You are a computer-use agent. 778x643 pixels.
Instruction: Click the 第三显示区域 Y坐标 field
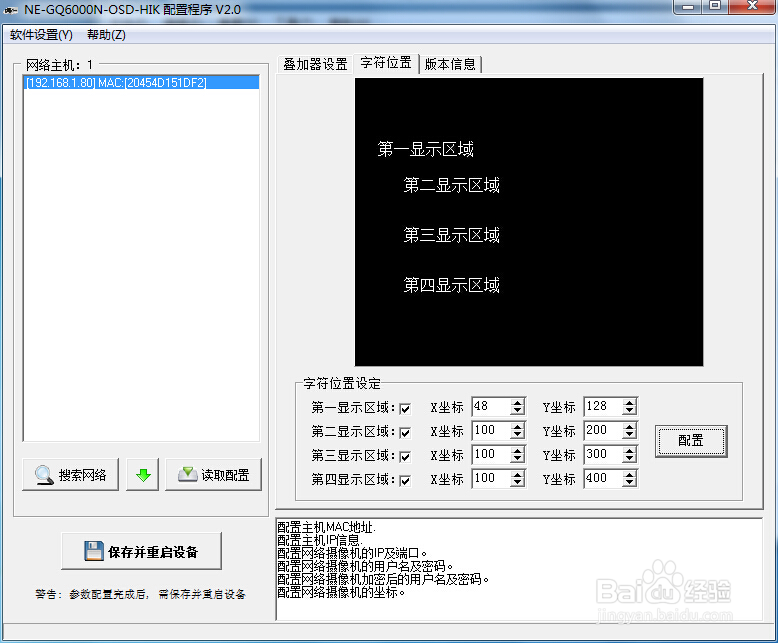pyautogui.click(x=604, y=454)
